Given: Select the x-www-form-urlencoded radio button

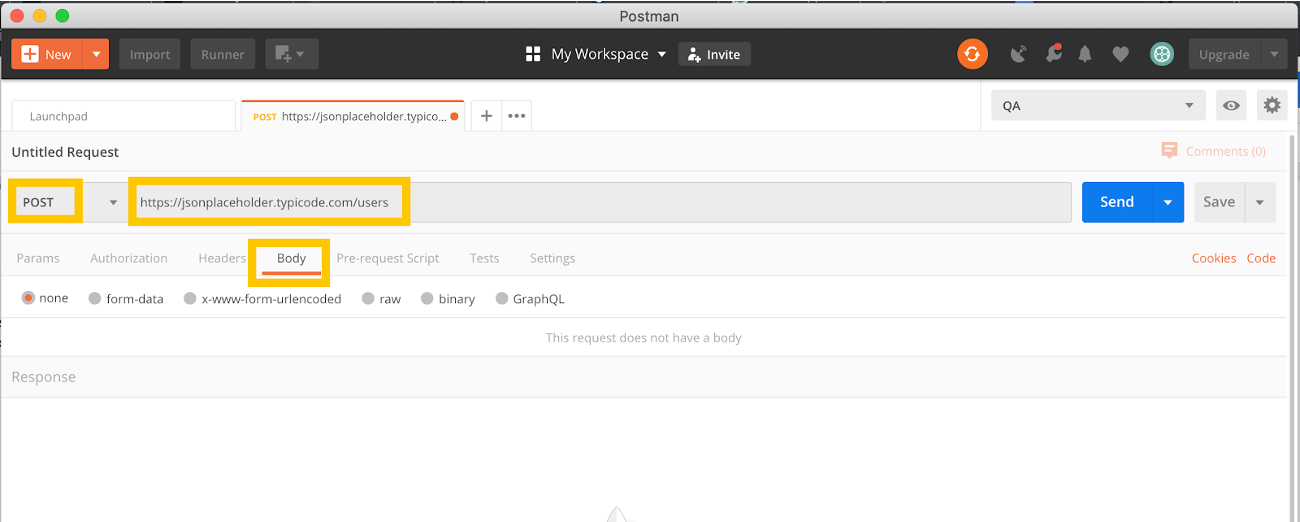Looking at the screenshot, I should (190, 298).
